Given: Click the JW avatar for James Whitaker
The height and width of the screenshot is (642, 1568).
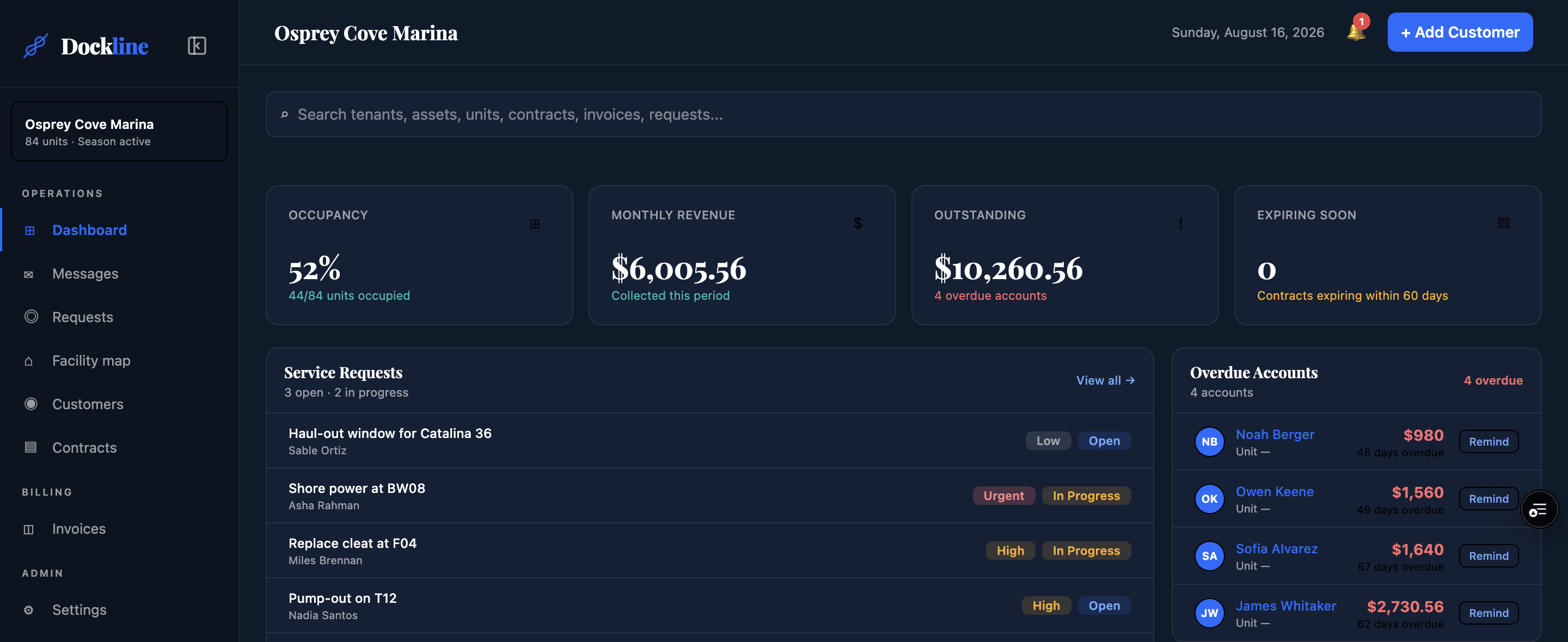Looking at the screenshot, I should (1209, 613).
